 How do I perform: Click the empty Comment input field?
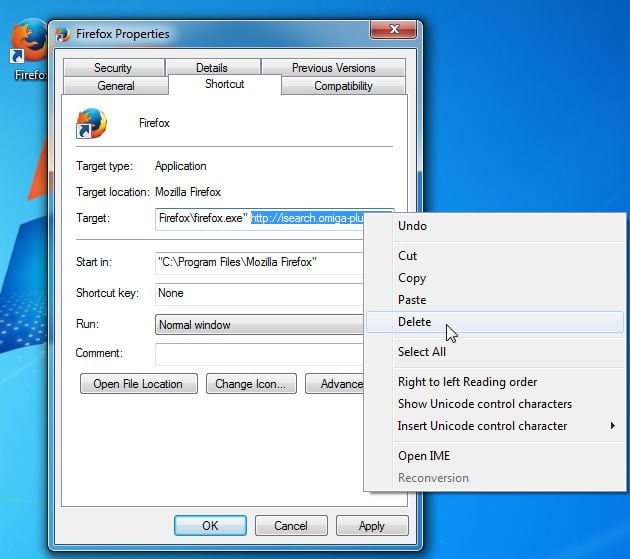(x=259, y=354)
